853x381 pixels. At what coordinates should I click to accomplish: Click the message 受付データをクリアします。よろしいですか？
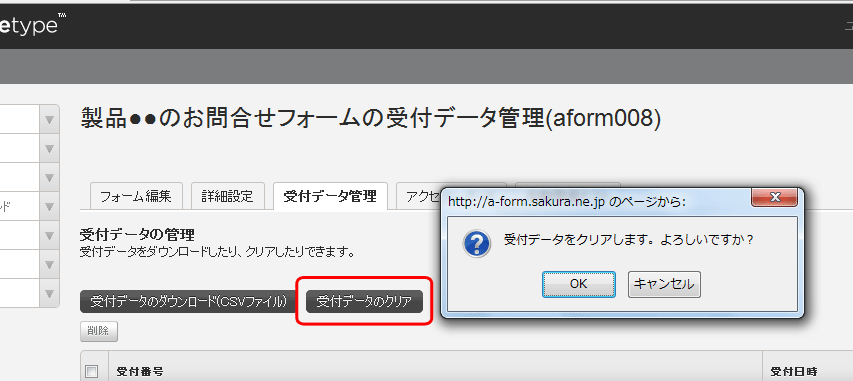click(629, 239)
